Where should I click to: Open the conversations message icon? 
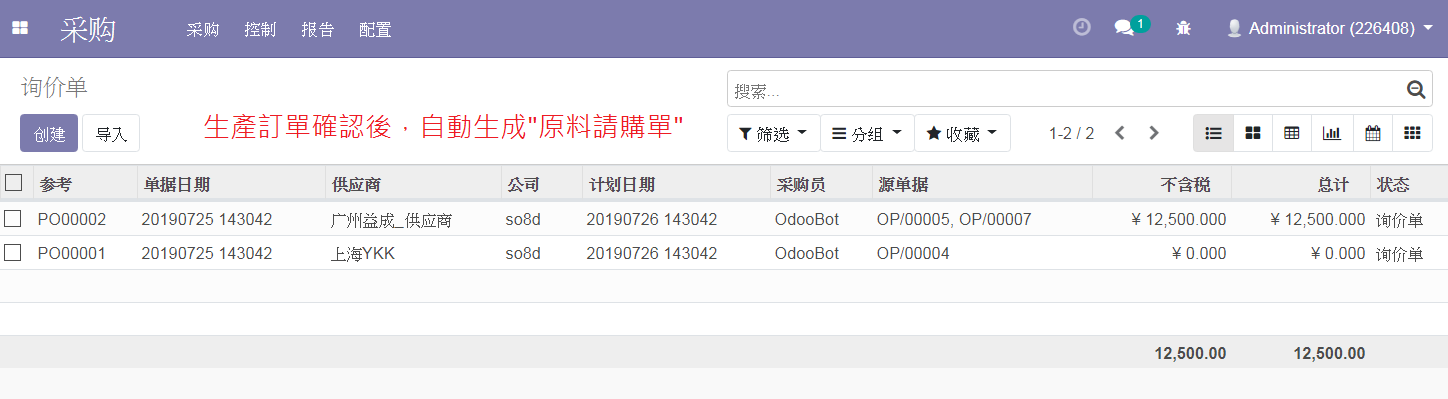[1124, 29]
